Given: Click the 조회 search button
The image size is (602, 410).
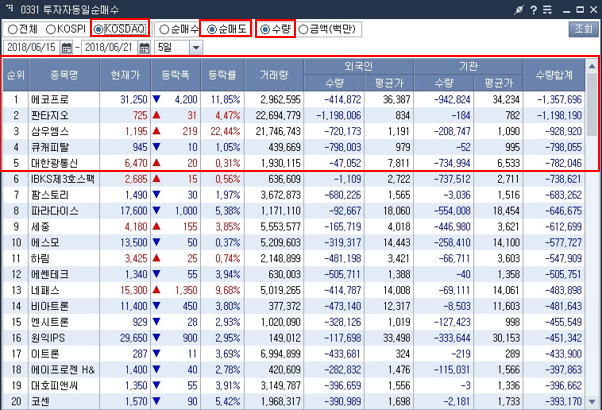Looking at the screenshot, I should coord(583,29).
